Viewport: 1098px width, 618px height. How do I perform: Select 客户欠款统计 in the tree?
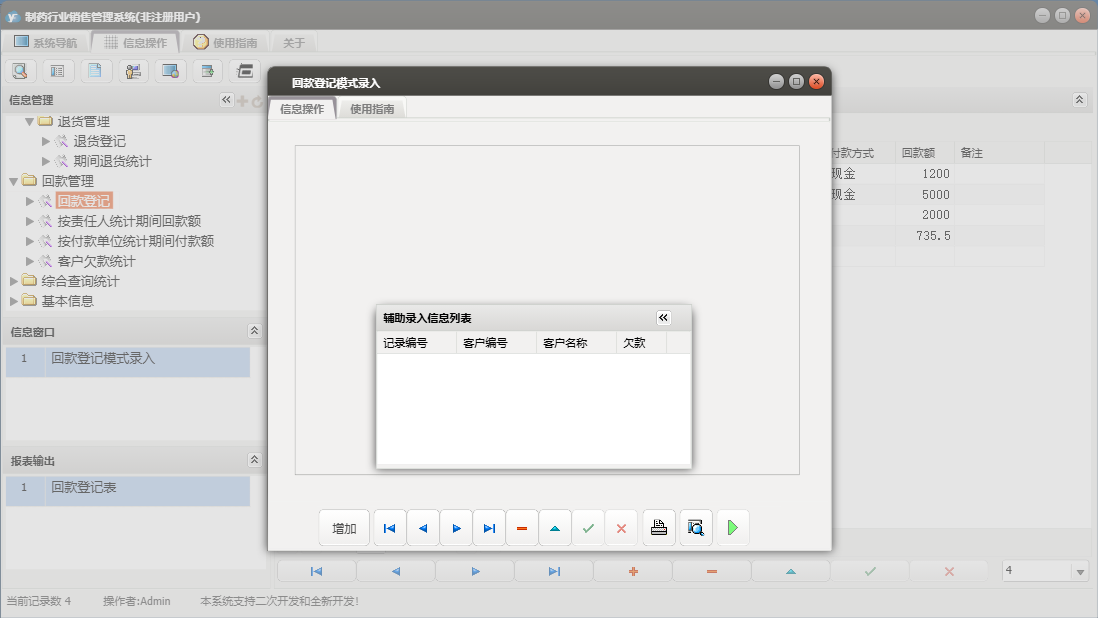(x=96, y=261)
